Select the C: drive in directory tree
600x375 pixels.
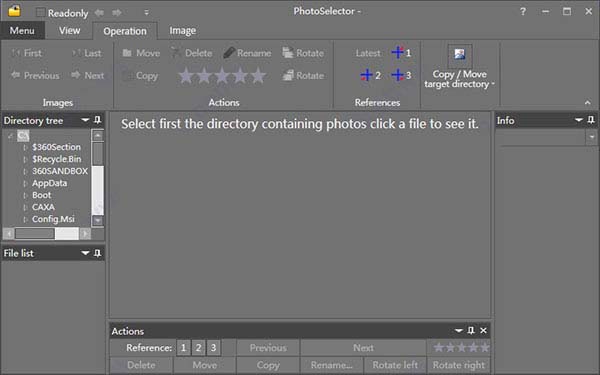click(x=23, y=135)
